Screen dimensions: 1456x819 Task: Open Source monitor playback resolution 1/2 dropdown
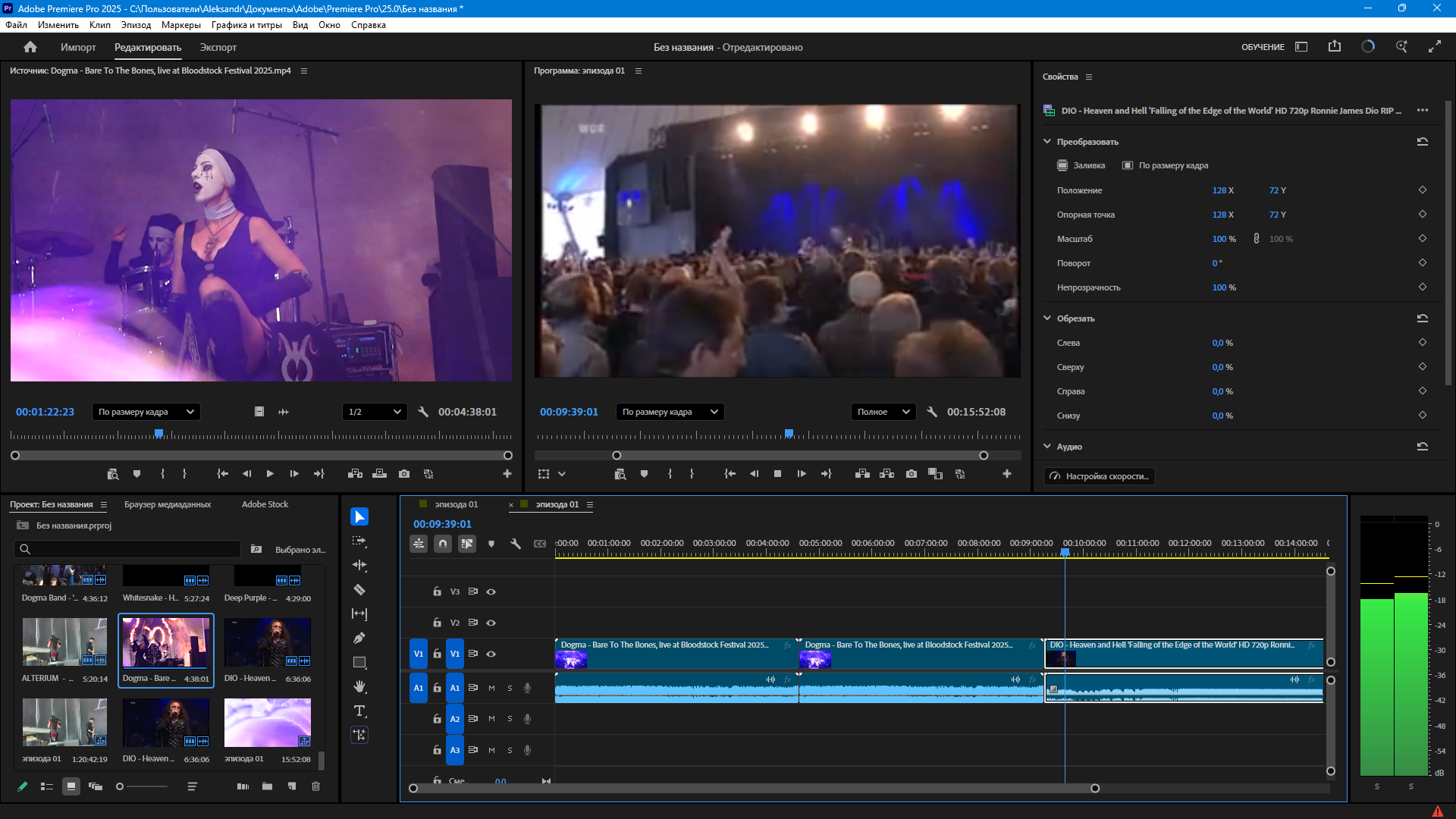click(x=375, y=412)
